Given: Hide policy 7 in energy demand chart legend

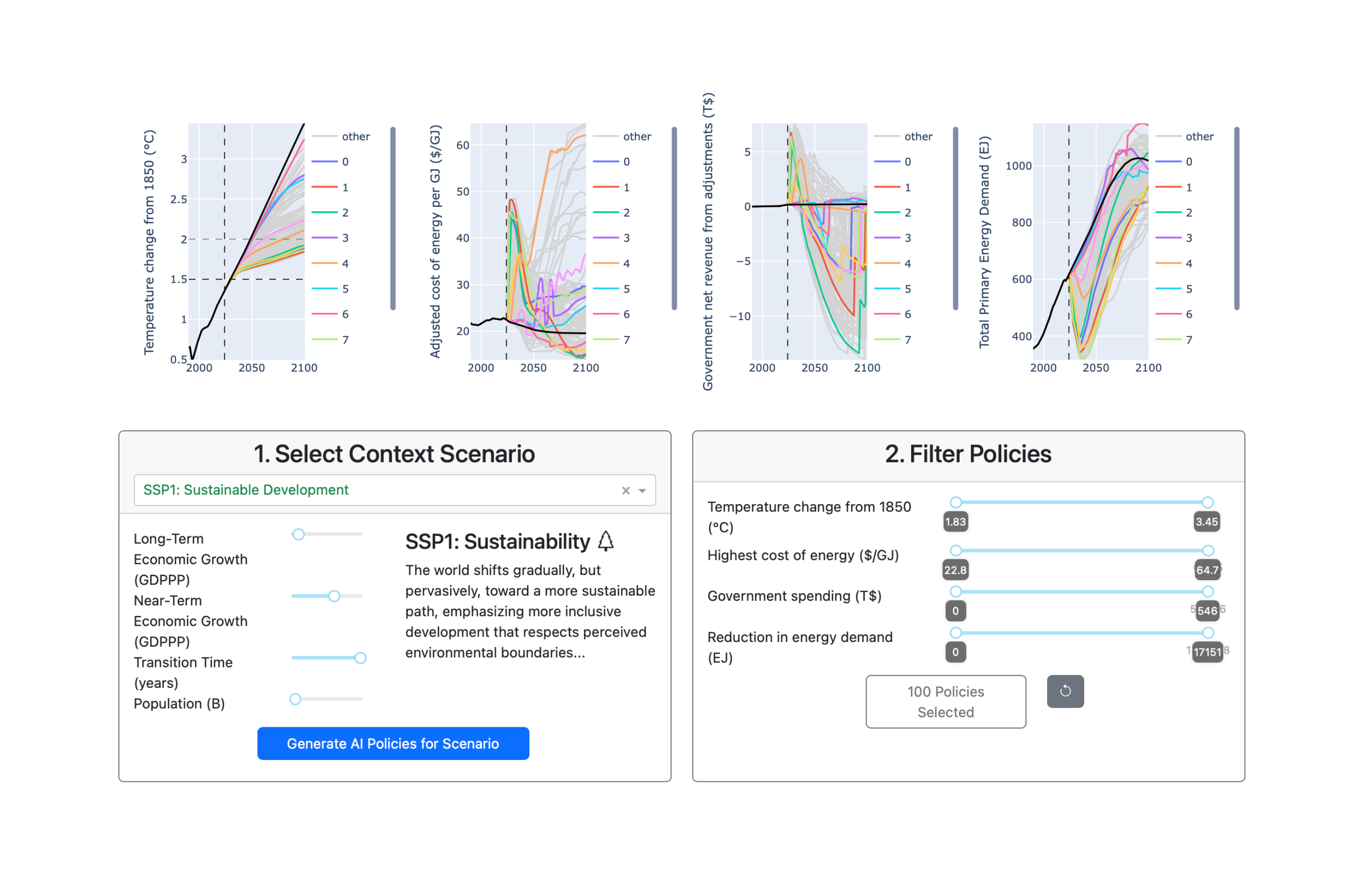Looking at the screenshot, I should coord(1189,339).
